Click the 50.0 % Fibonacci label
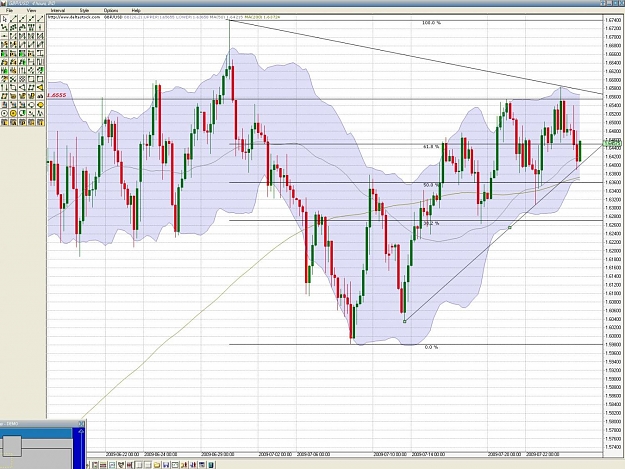This screenshot has width=625, height=469. tap(431, 185)
